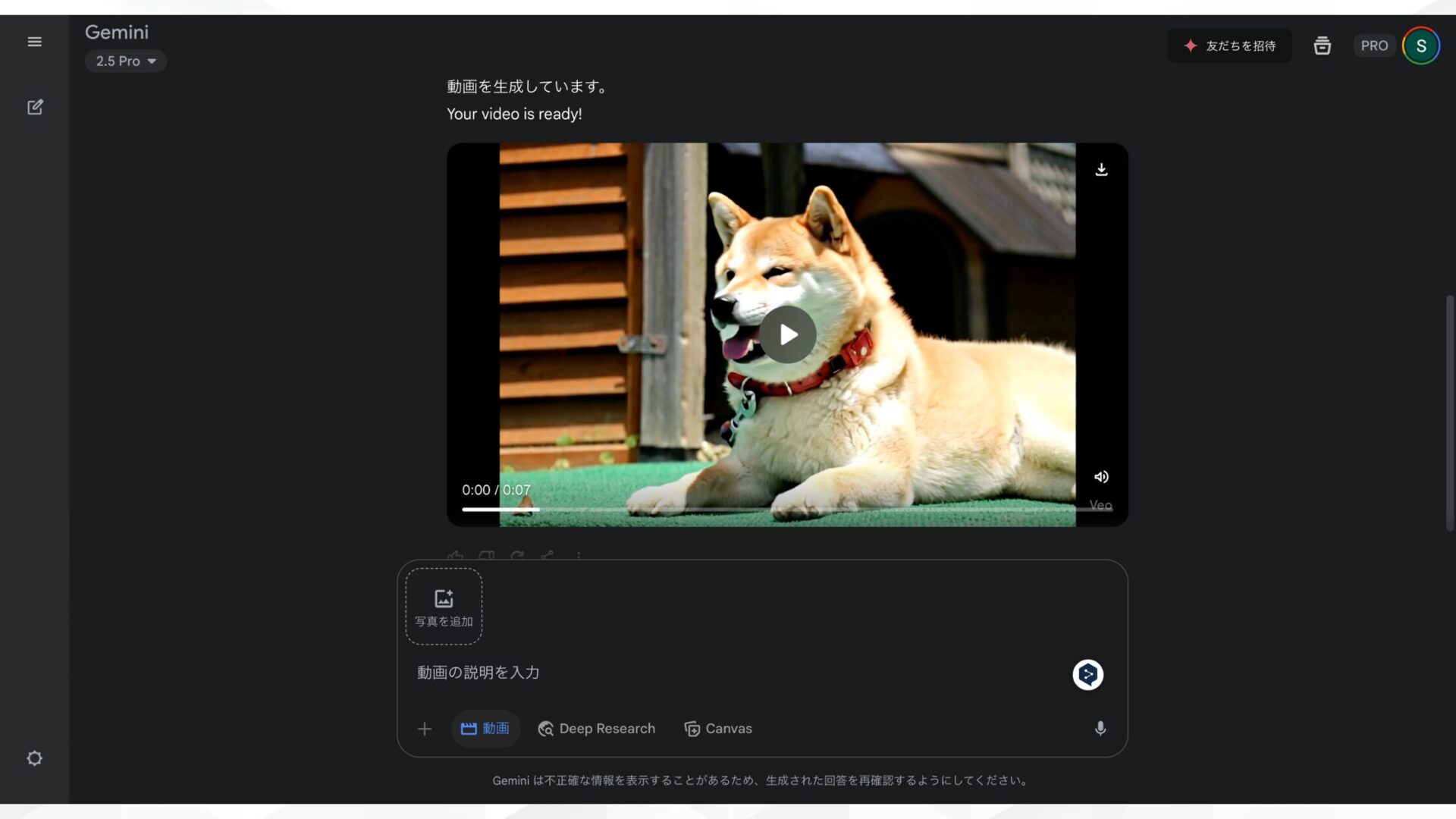The image size is (1456, 819).
Task: Open the chat history archive icon
Action: click(1322, 45)
